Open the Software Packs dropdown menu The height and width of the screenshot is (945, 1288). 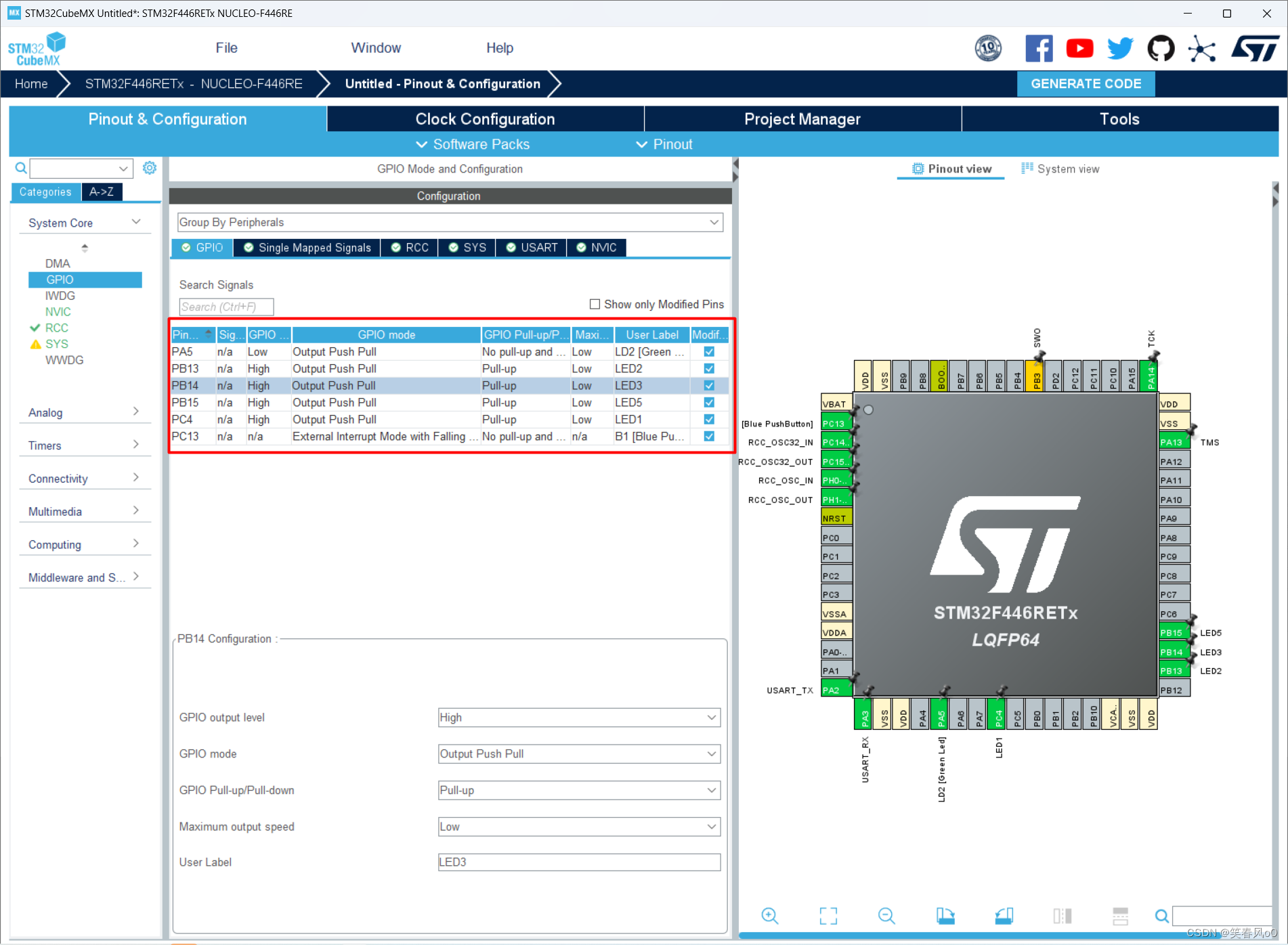tap(473, 144)
